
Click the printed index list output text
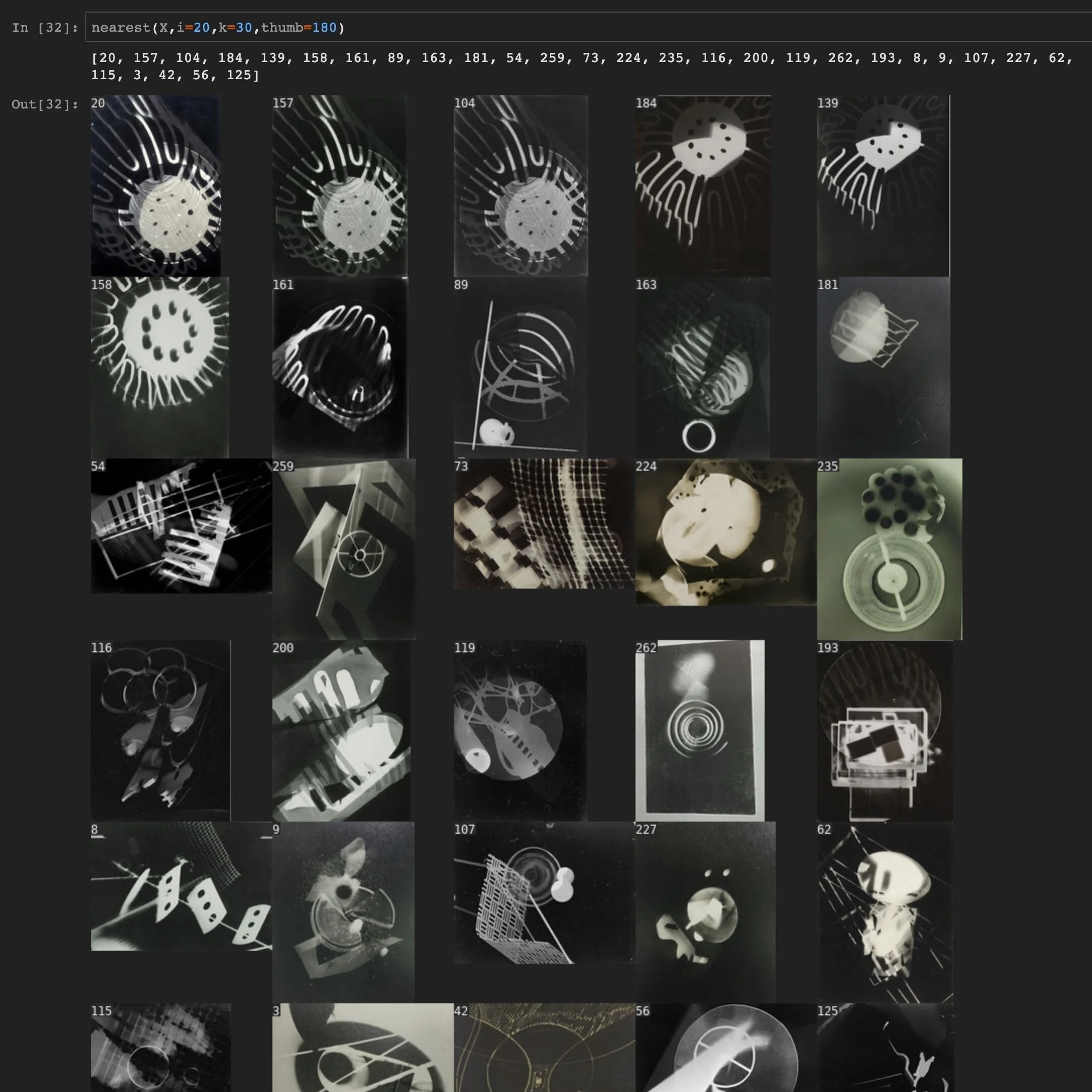582,66
